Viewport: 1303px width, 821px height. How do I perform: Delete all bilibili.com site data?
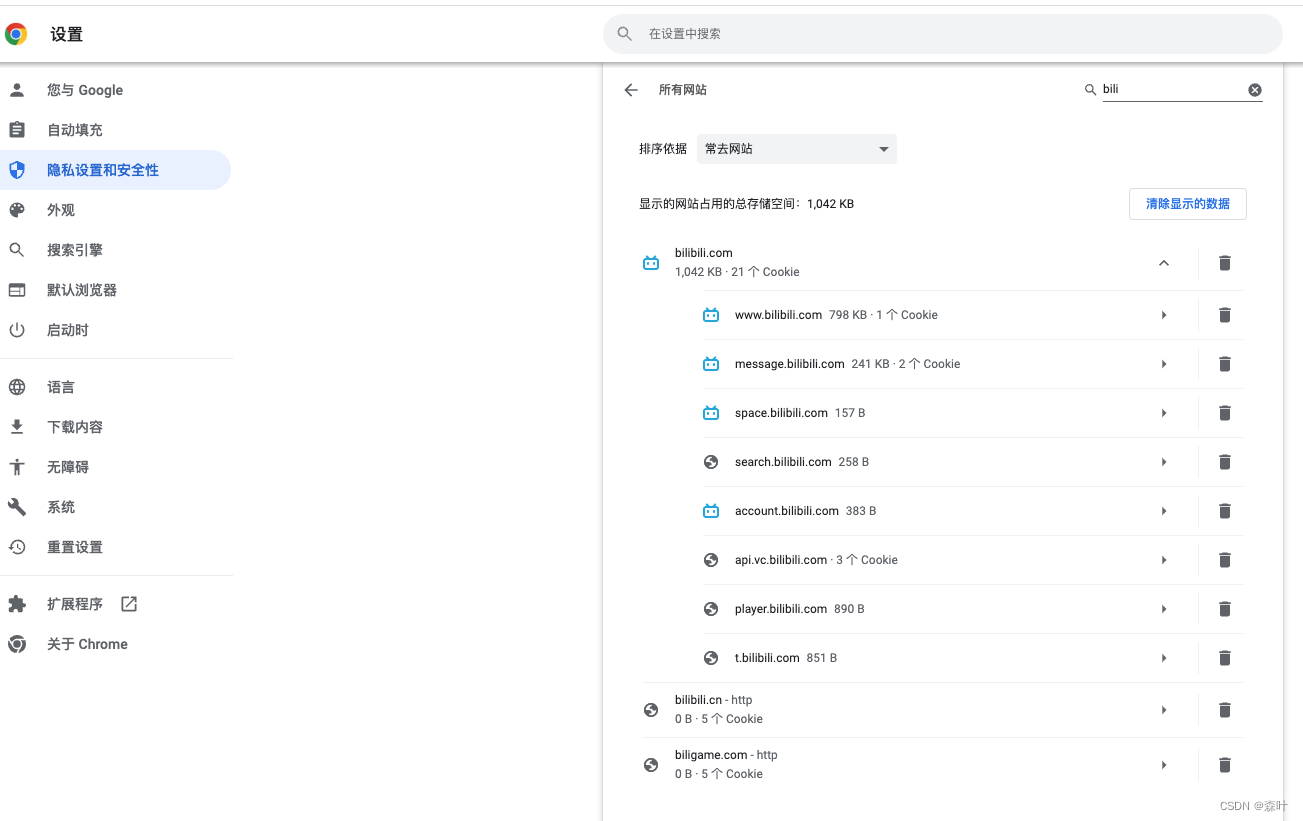click(1224, 263)
